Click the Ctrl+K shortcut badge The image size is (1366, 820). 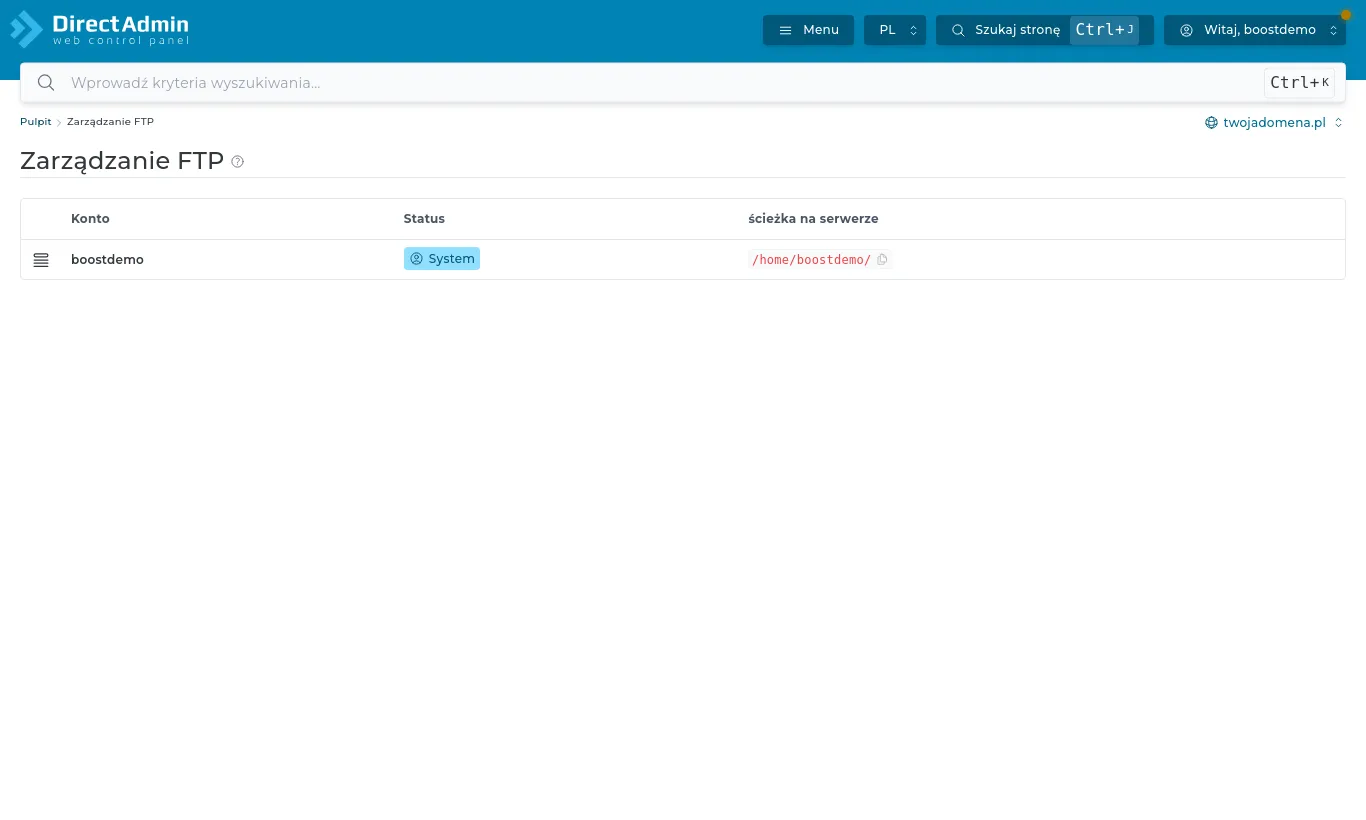pos(1299,83)
